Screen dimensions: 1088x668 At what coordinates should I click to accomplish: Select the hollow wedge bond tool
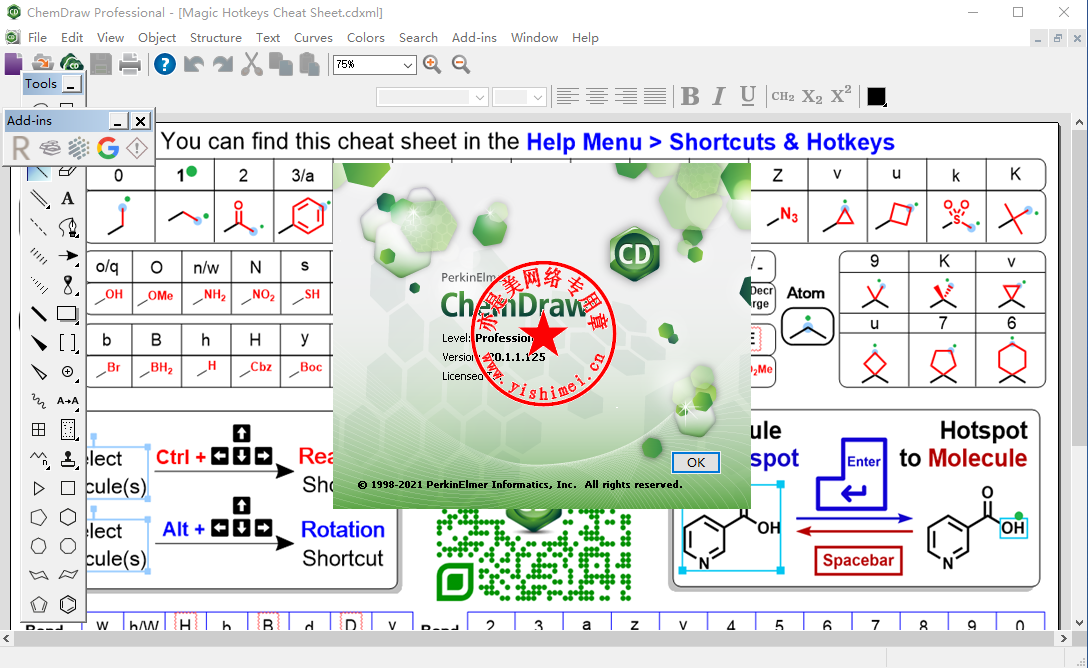tap(38, 372)
